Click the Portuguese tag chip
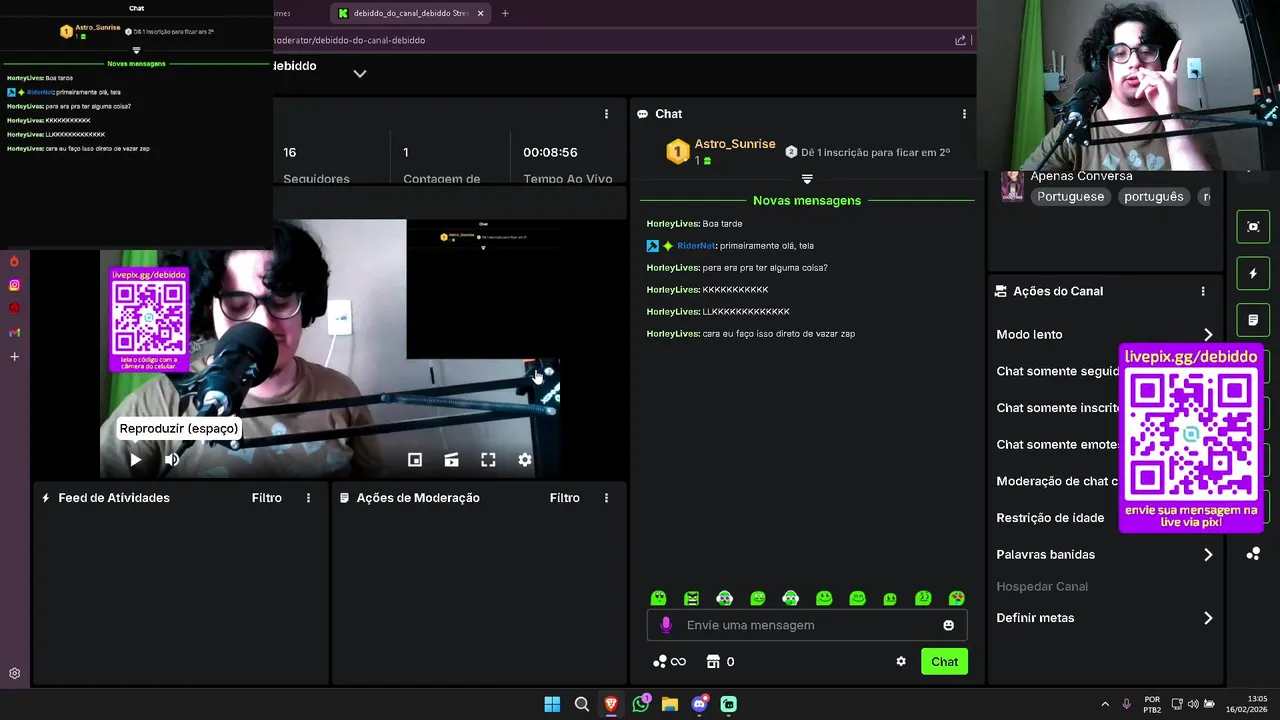This screenshot has height=720, width=1280. pos(1071,196)
